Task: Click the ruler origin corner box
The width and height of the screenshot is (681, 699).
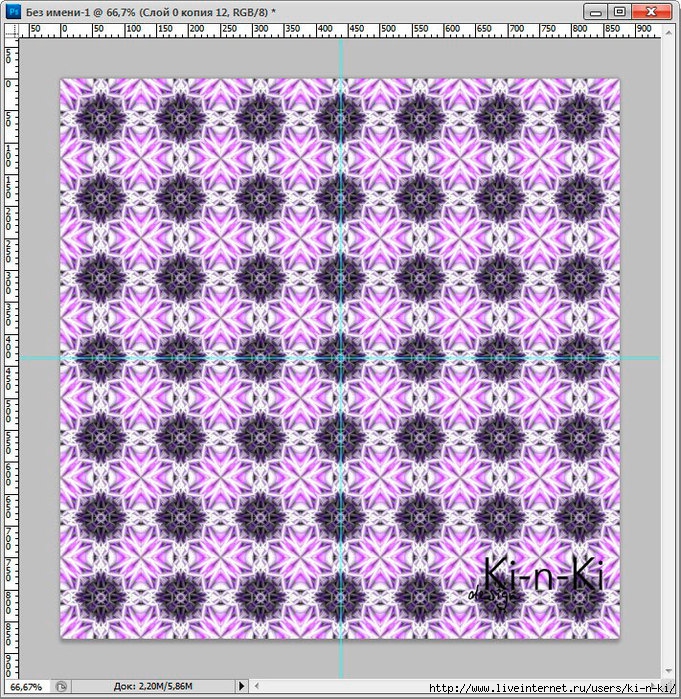Action: (x=12, y=30)
